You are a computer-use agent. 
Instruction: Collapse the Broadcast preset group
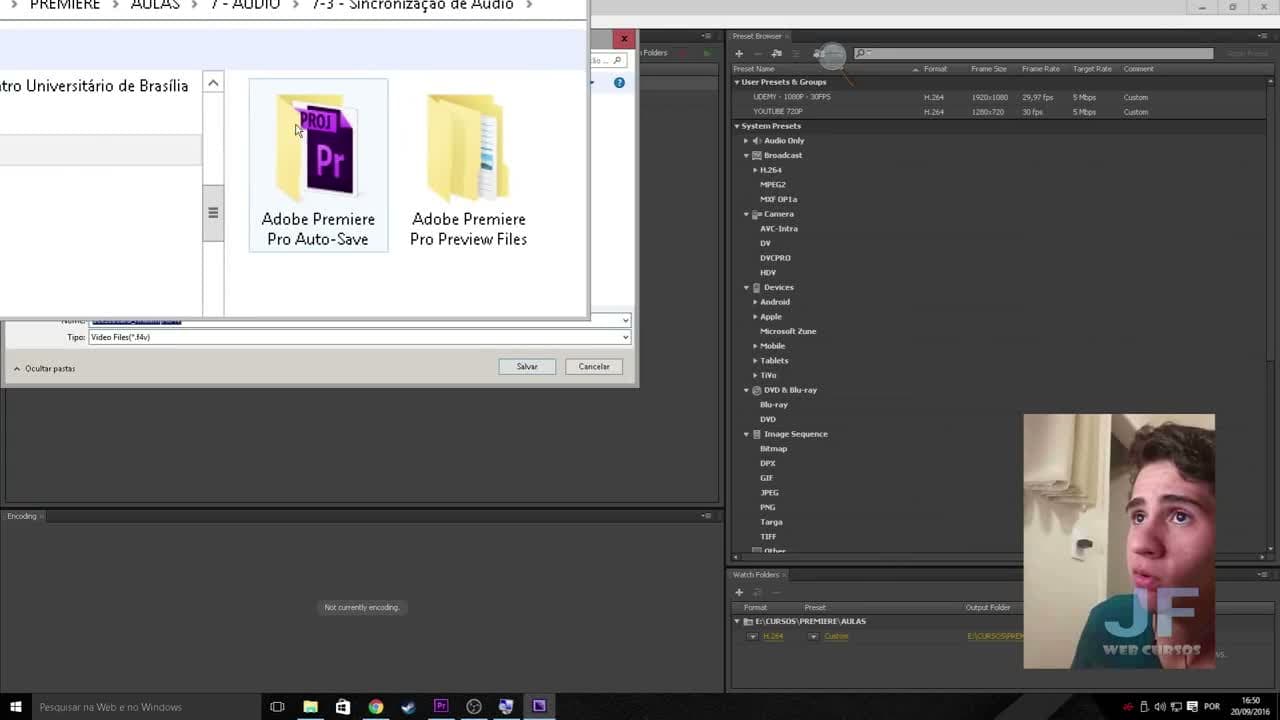(746, 155)
